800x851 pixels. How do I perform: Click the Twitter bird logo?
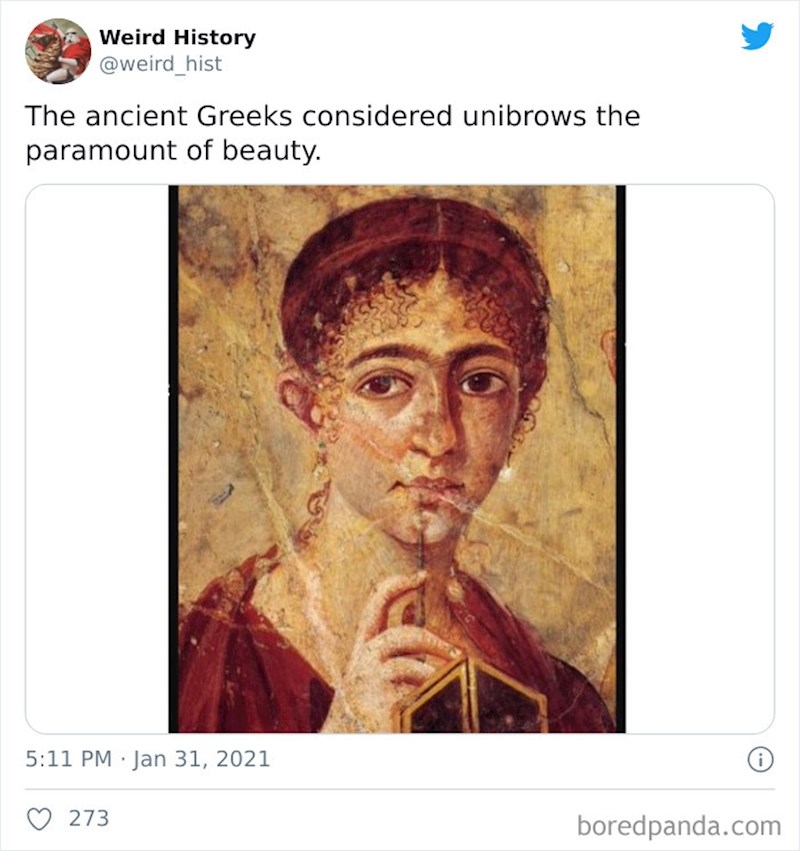point(757,37)
